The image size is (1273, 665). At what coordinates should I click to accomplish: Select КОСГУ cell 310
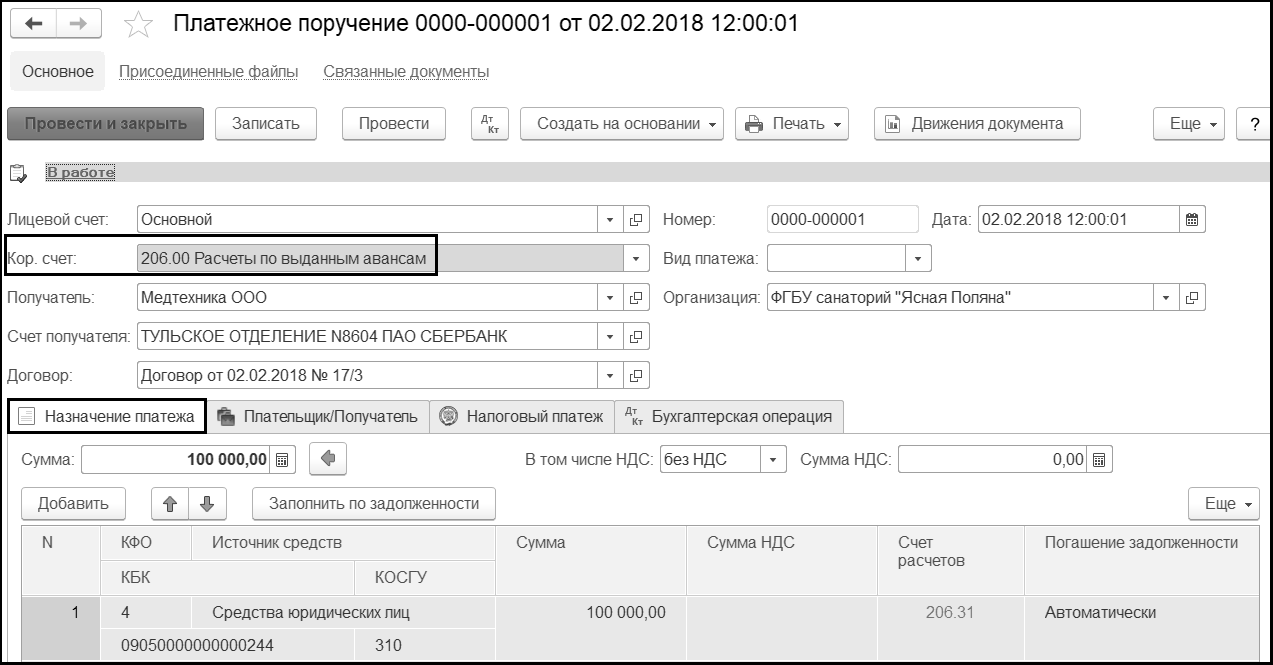coord(426,645)
